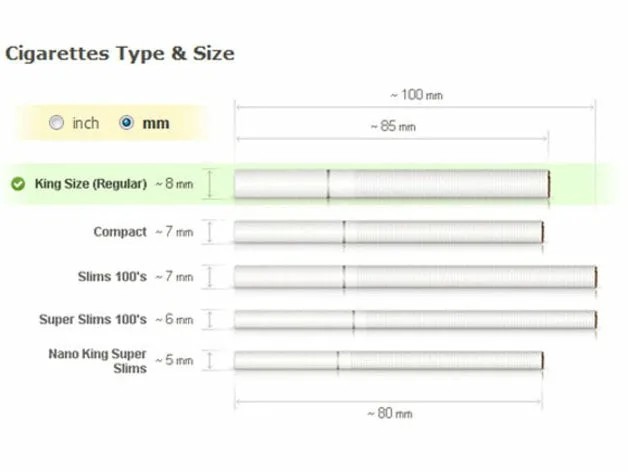Click the King Size cigarette image
This screenshot has height=472, width=628.
tap(391, 183)
